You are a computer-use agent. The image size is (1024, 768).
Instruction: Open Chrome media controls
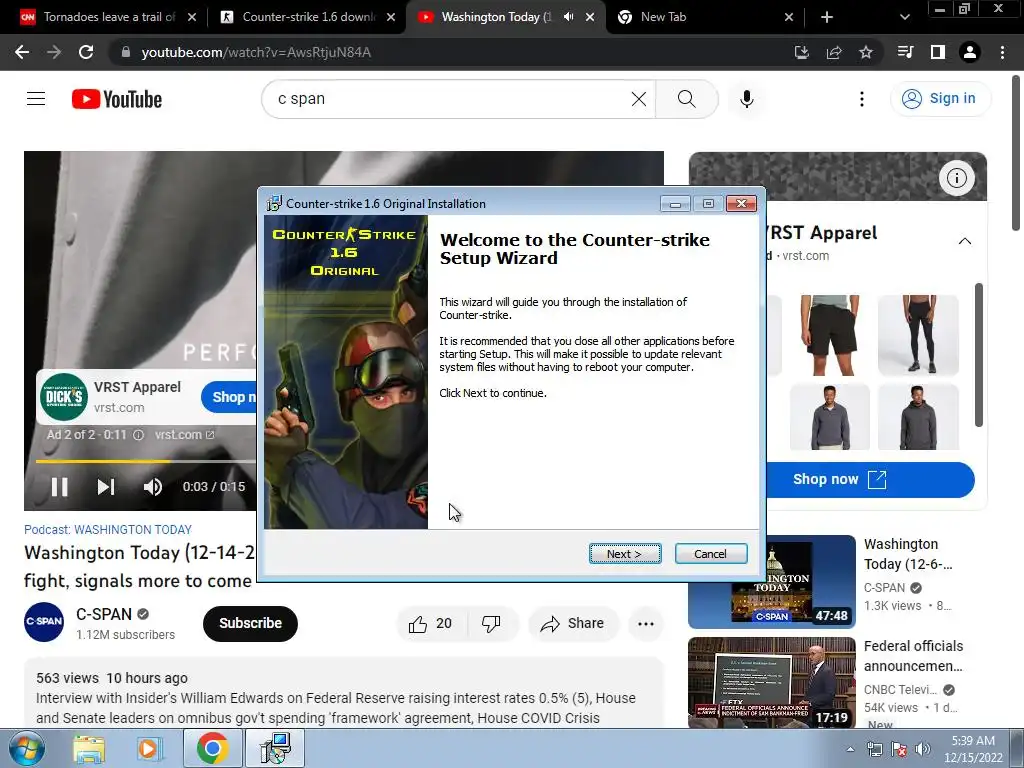(905, 52)
